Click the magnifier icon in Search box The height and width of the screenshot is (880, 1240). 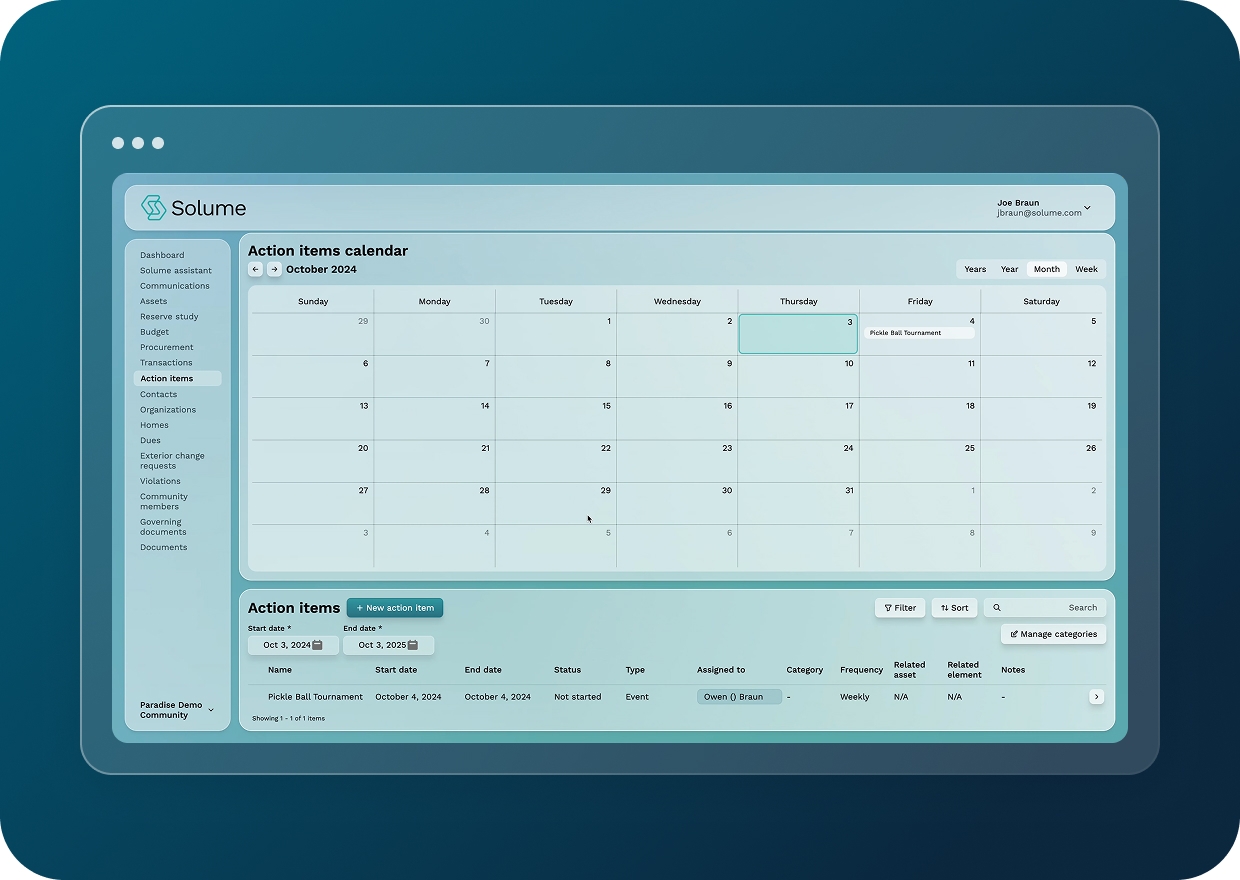(x=997, y=608)
